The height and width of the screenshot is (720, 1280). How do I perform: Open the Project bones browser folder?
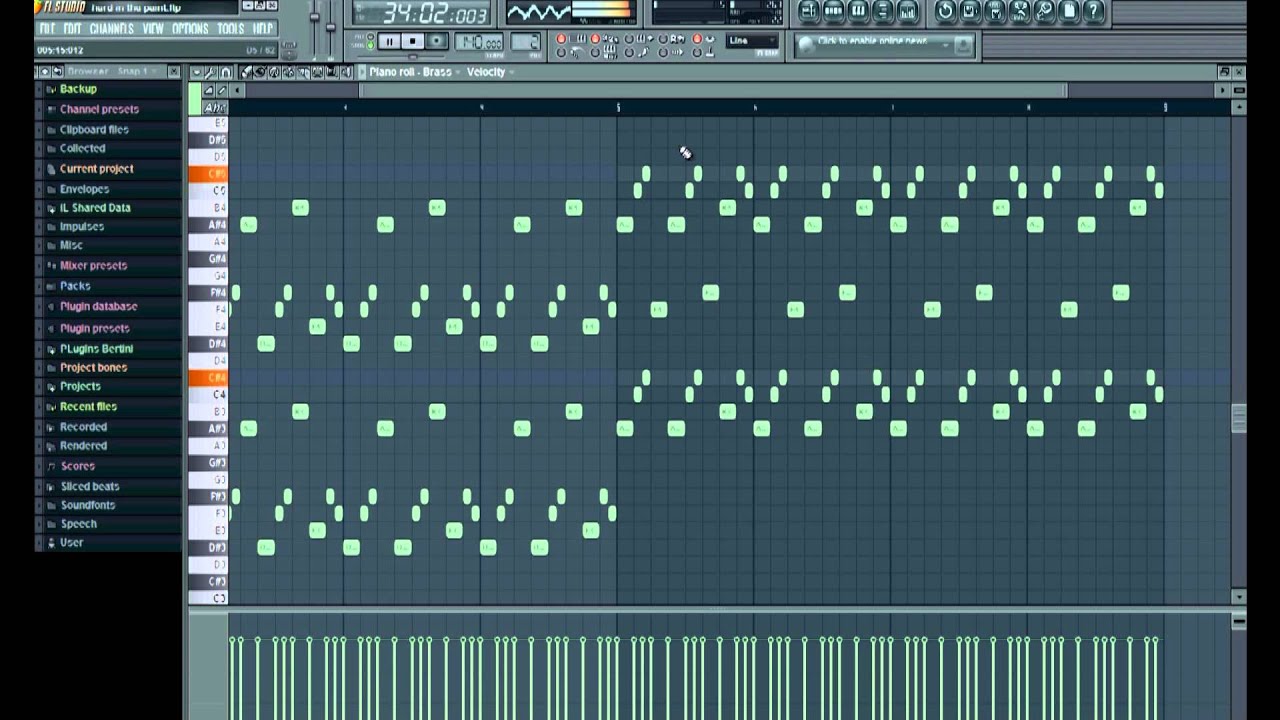pyautogui.click(x=93, y=367)
